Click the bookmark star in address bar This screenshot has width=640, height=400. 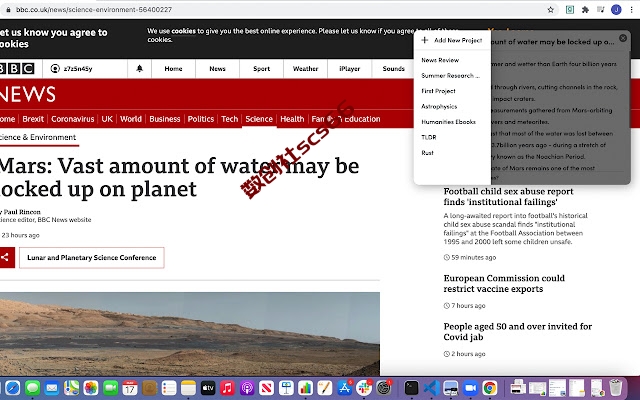pos(551,9)
